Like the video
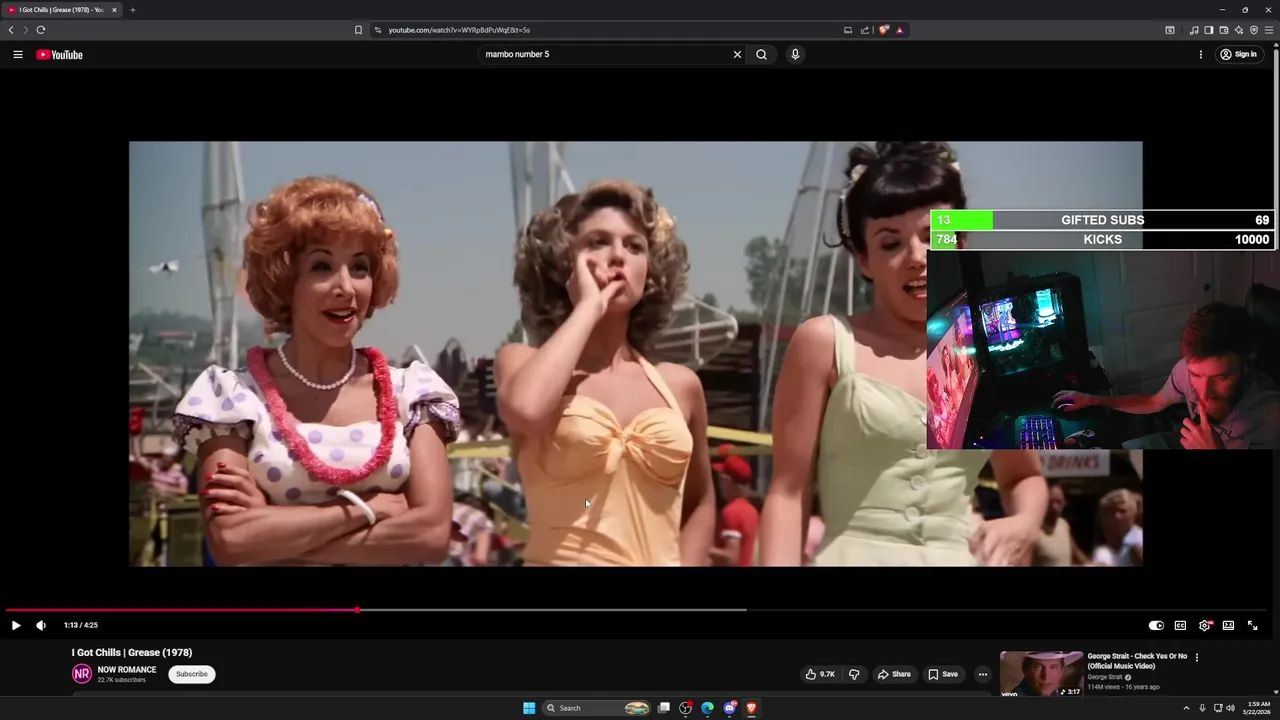 tap(820, 674)
